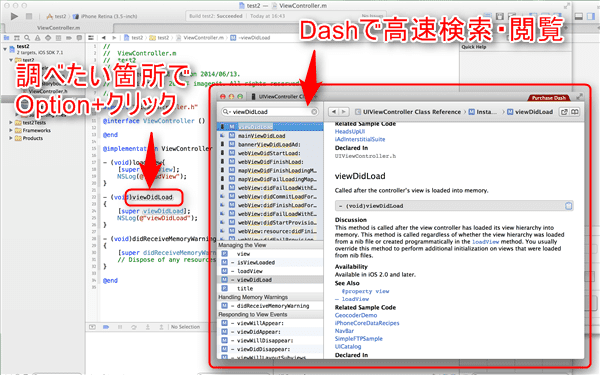Open the Find navigator magnifier icon
The width and height of the screenshot is (600, 375).
click(x=27, y=38)
